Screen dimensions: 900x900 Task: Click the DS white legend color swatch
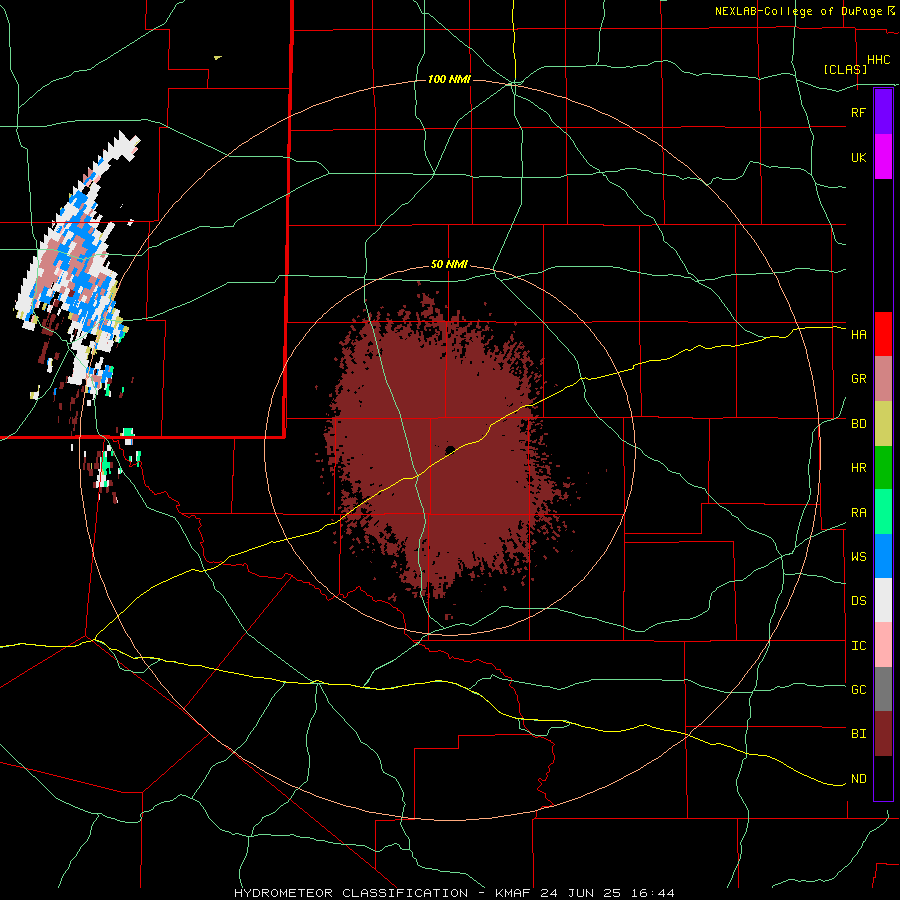(x=883, y=600)
